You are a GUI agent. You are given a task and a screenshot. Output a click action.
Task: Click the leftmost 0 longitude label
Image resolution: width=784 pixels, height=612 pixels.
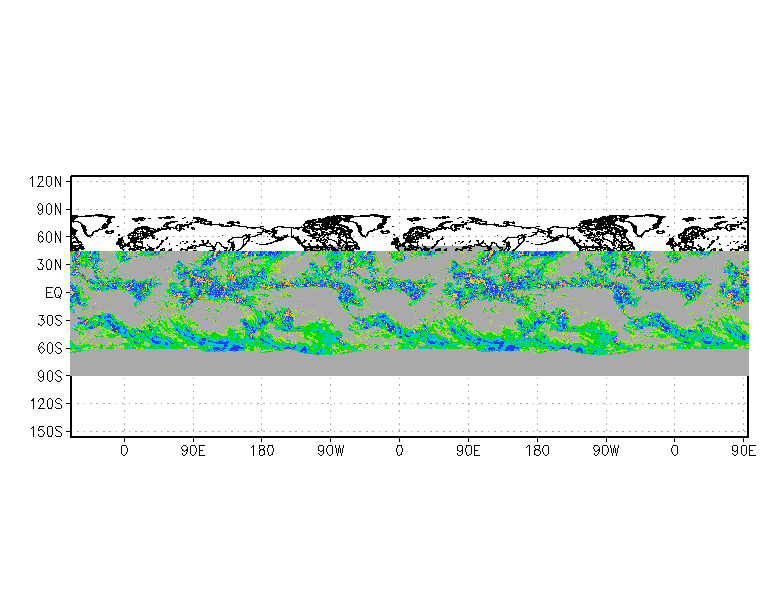124,451
